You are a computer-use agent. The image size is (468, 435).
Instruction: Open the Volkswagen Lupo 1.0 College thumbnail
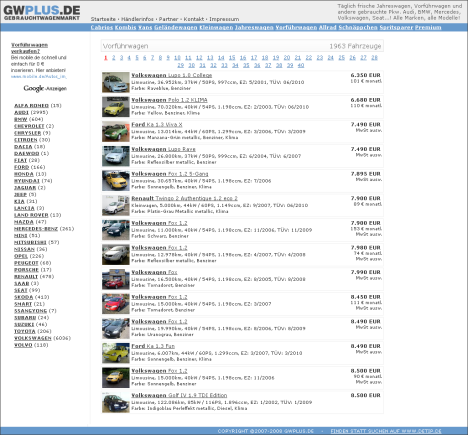[116, 82]
